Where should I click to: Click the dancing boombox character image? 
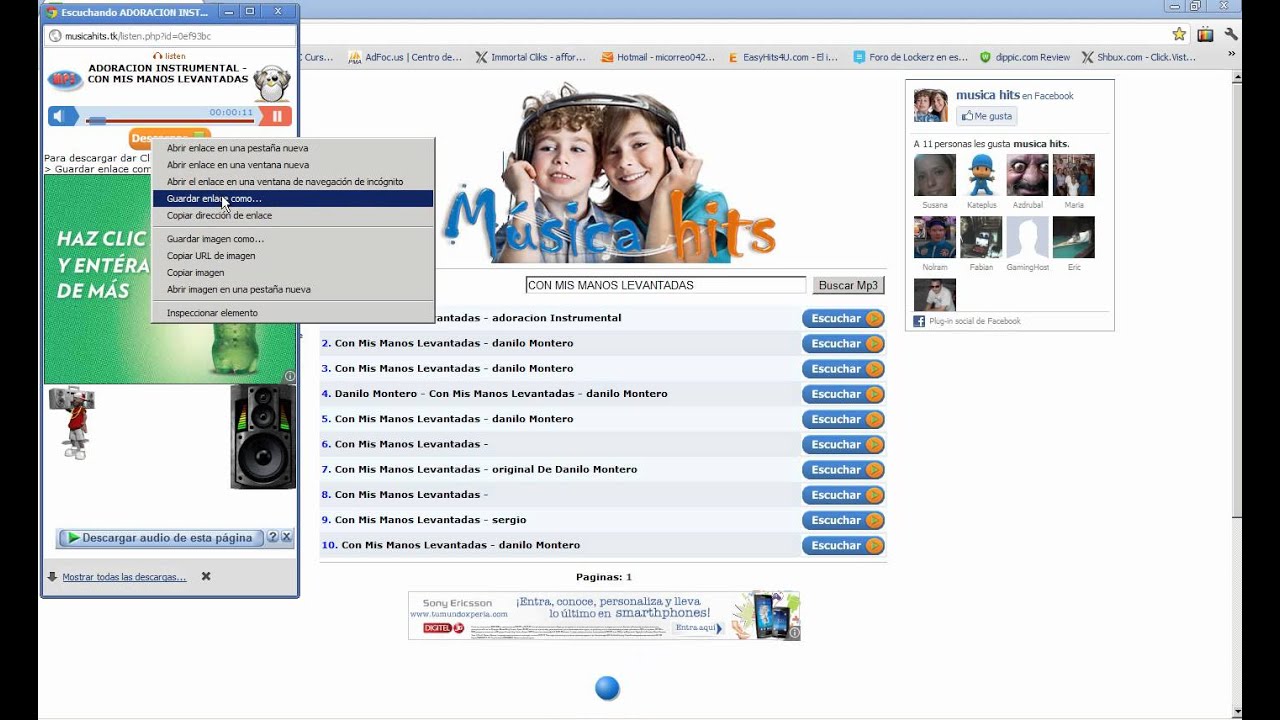tap(72, 423)
